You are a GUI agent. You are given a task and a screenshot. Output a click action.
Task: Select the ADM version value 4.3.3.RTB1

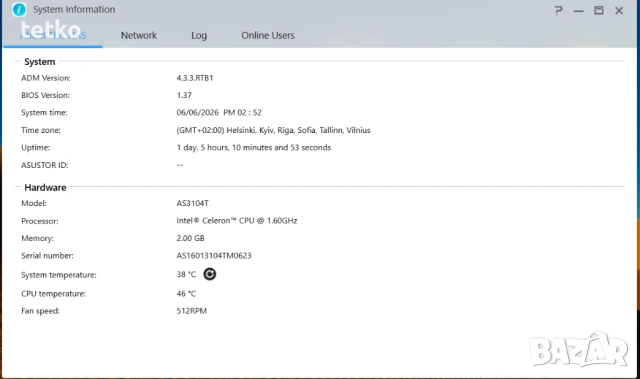[x=195, y=78]
